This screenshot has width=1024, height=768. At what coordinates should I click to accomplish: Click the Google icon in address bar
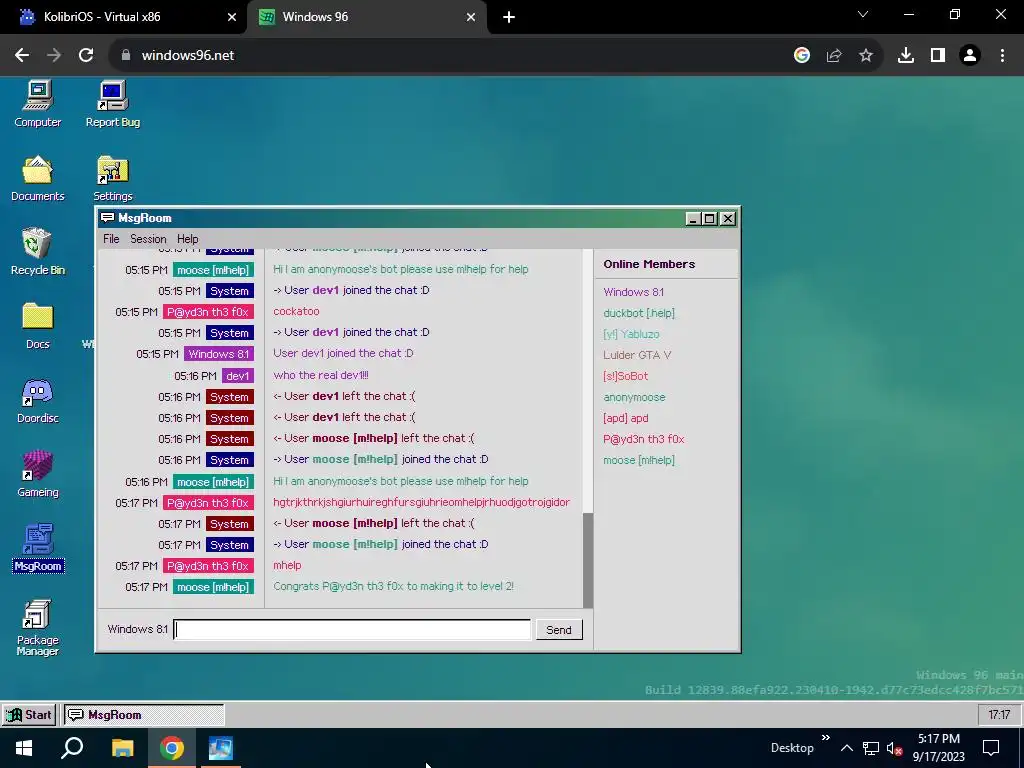[802, 55]
